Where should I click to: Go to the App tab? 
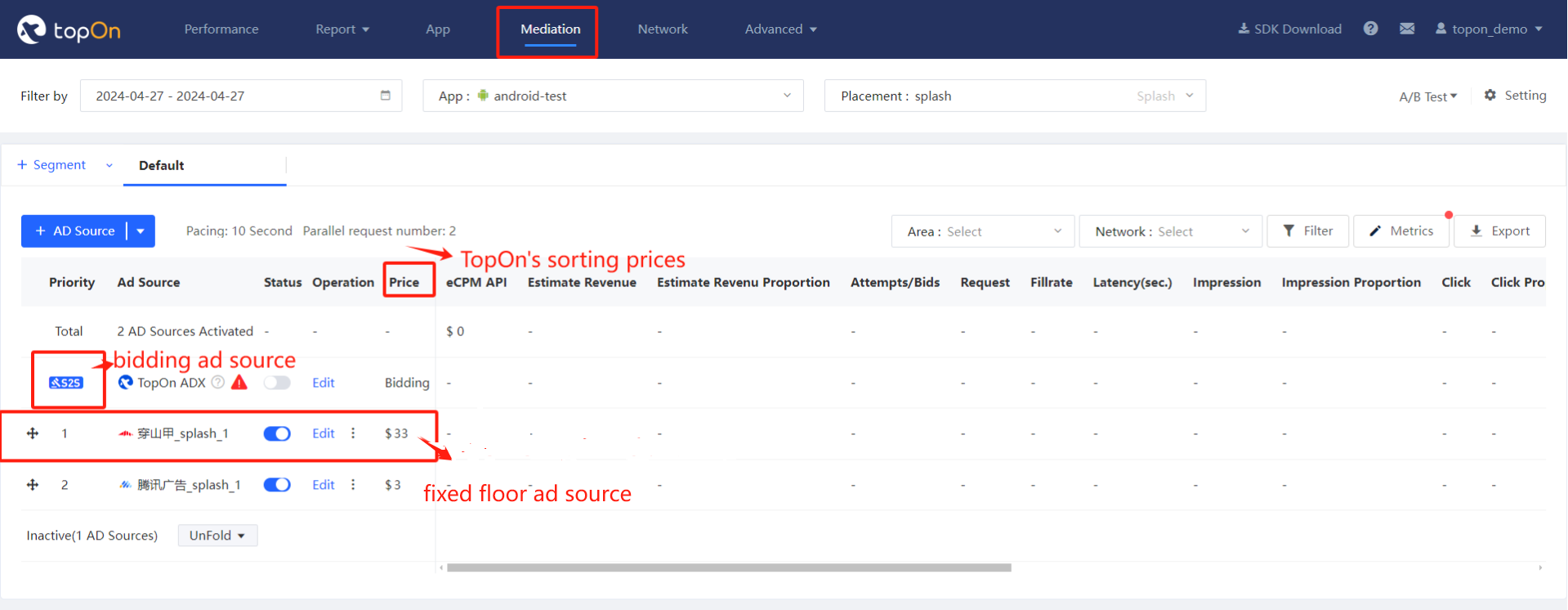(438, 29)
